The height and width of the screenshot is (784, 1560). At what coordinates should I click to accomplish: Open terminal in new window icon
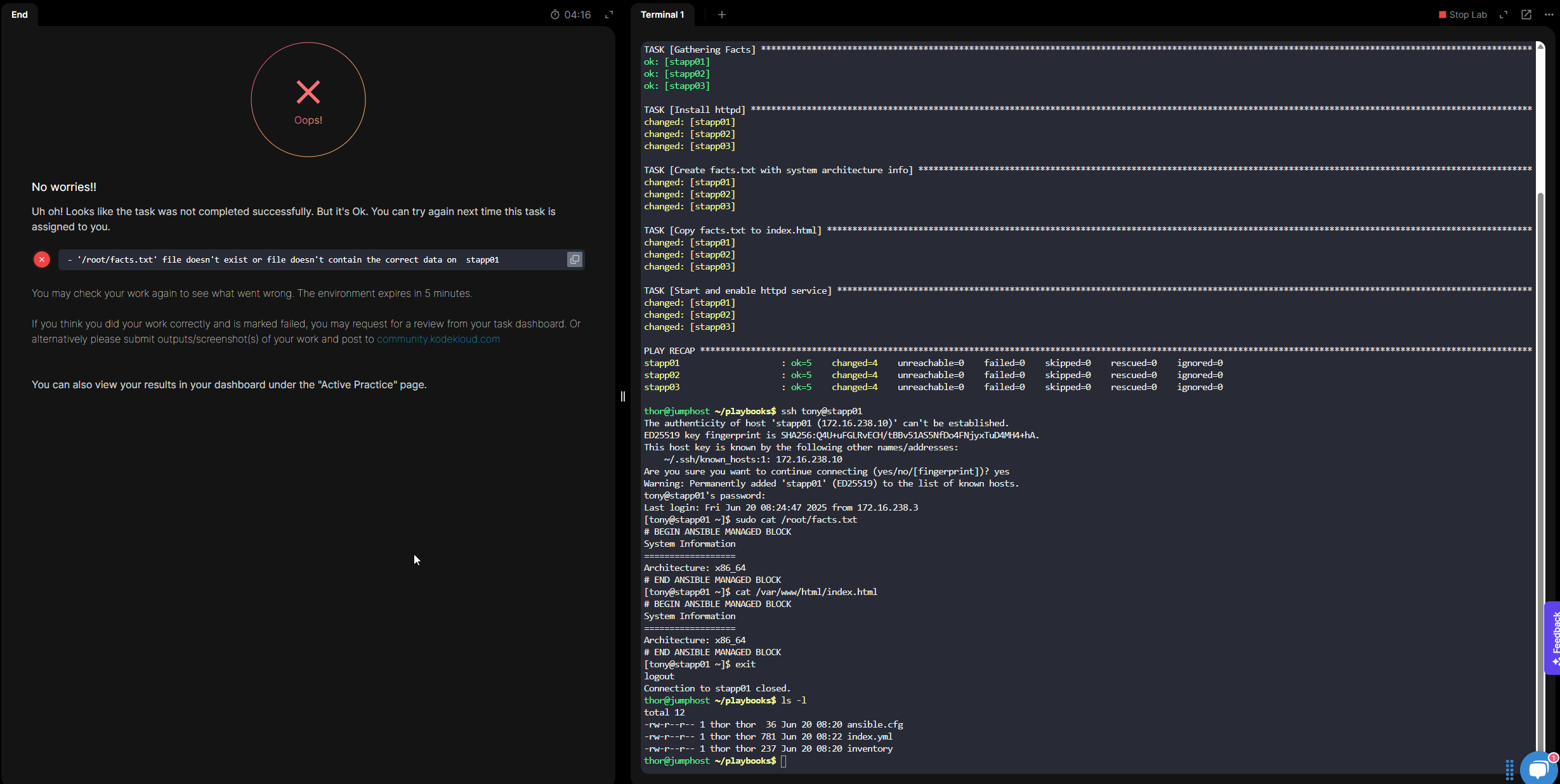click(x=1526, y=15)
